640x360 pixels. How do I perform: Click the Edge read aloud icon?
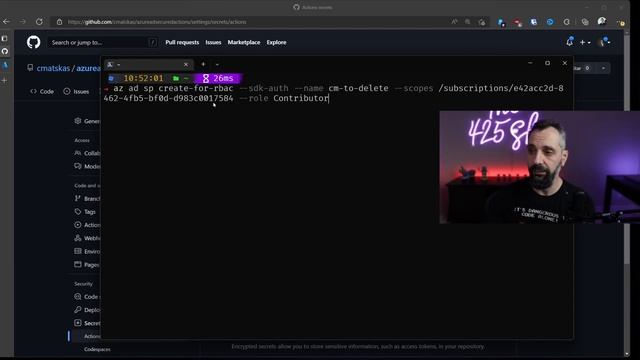454,22
